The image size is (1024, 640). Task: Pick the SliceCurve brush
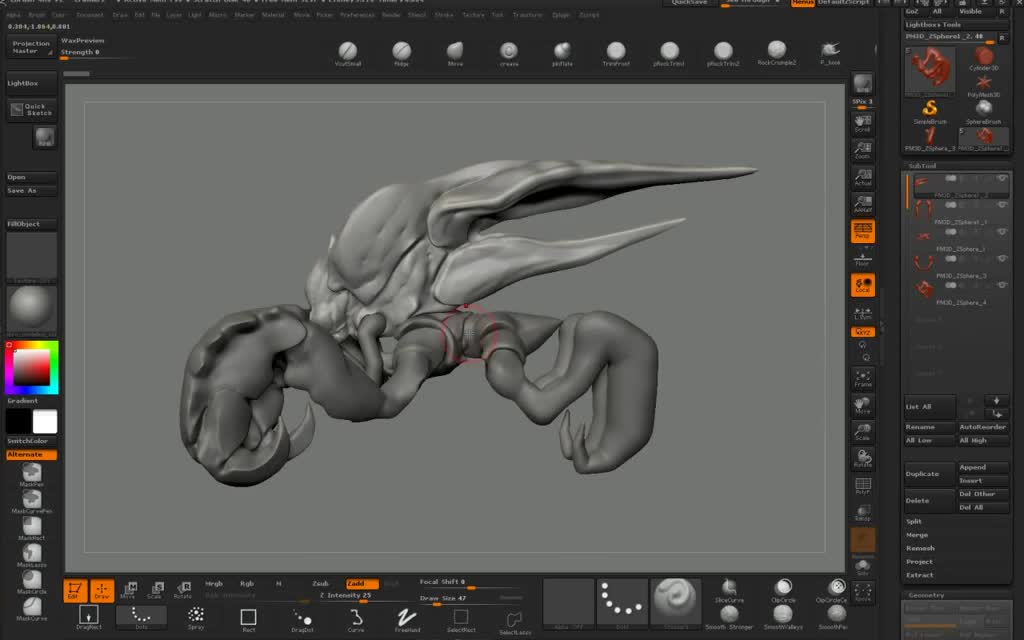click(729, 590)
